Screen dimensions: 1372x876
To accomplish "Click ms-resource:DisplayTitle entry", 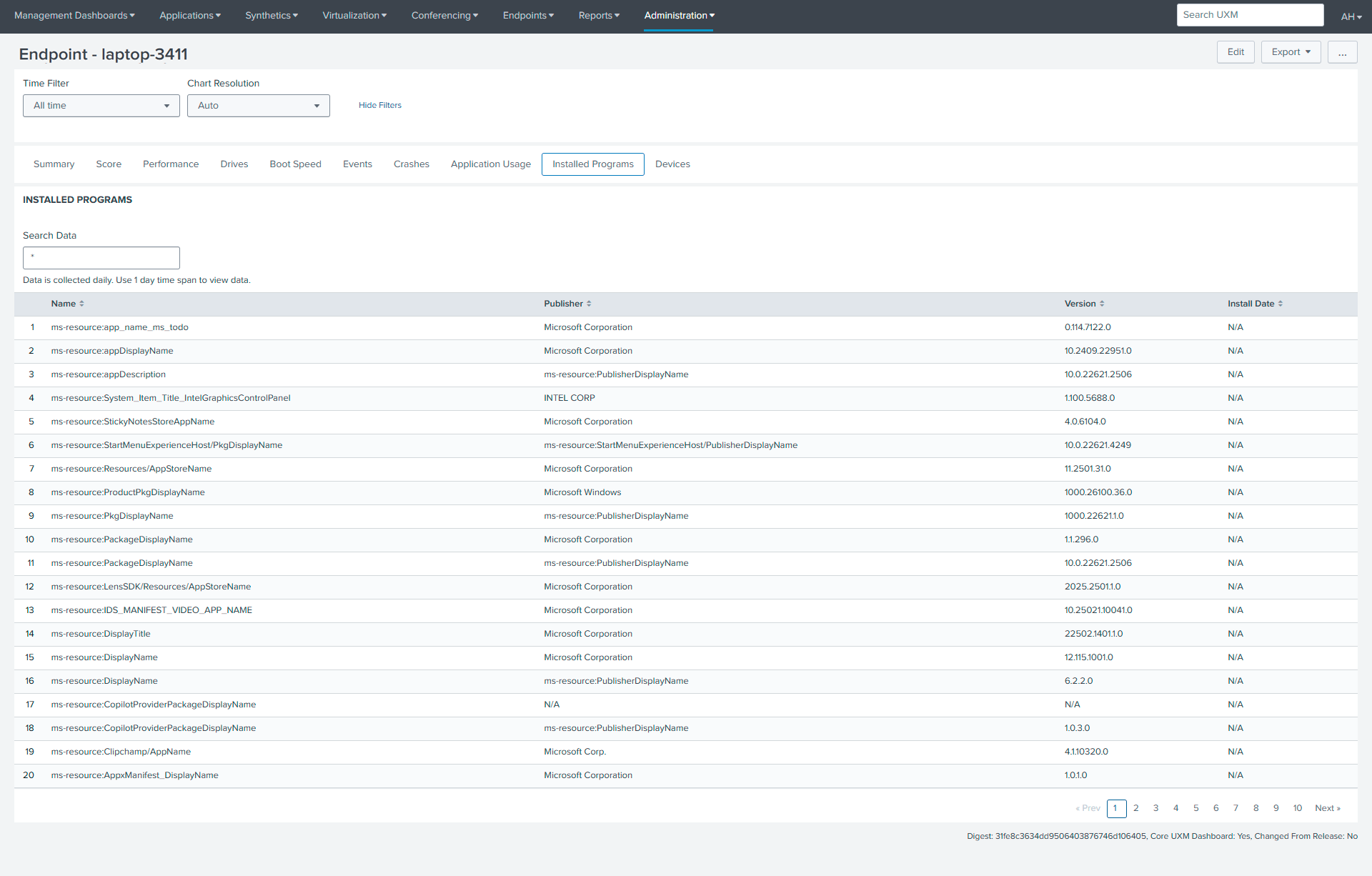I will click(x=101, y=634).
